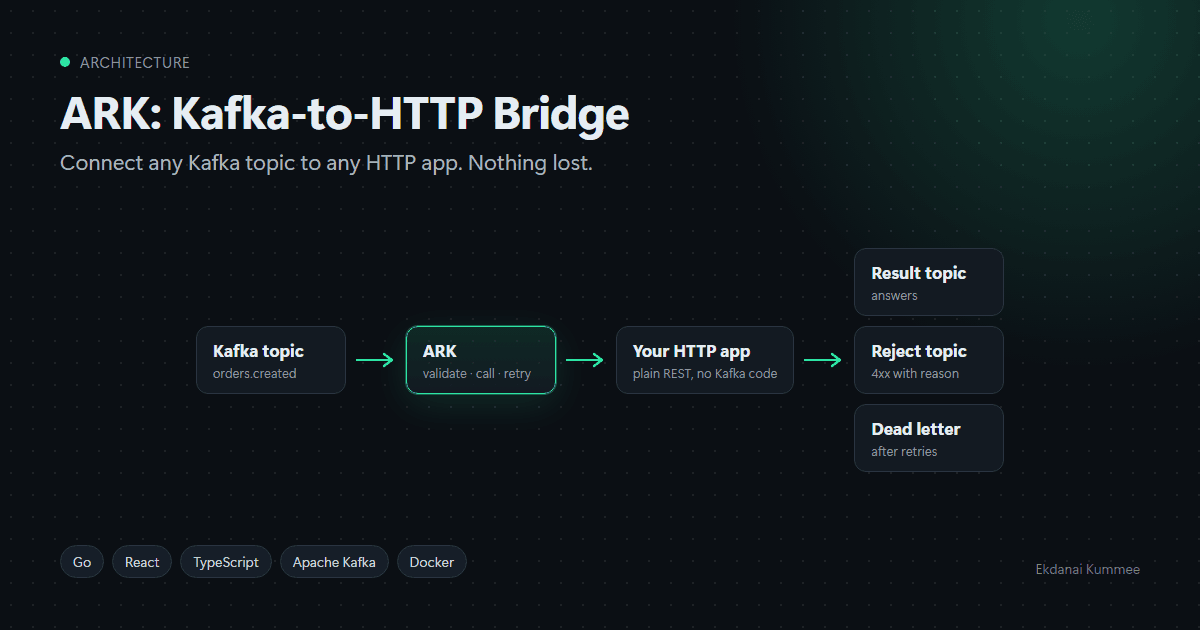Select the Reject topic card

tap(929, 360)
